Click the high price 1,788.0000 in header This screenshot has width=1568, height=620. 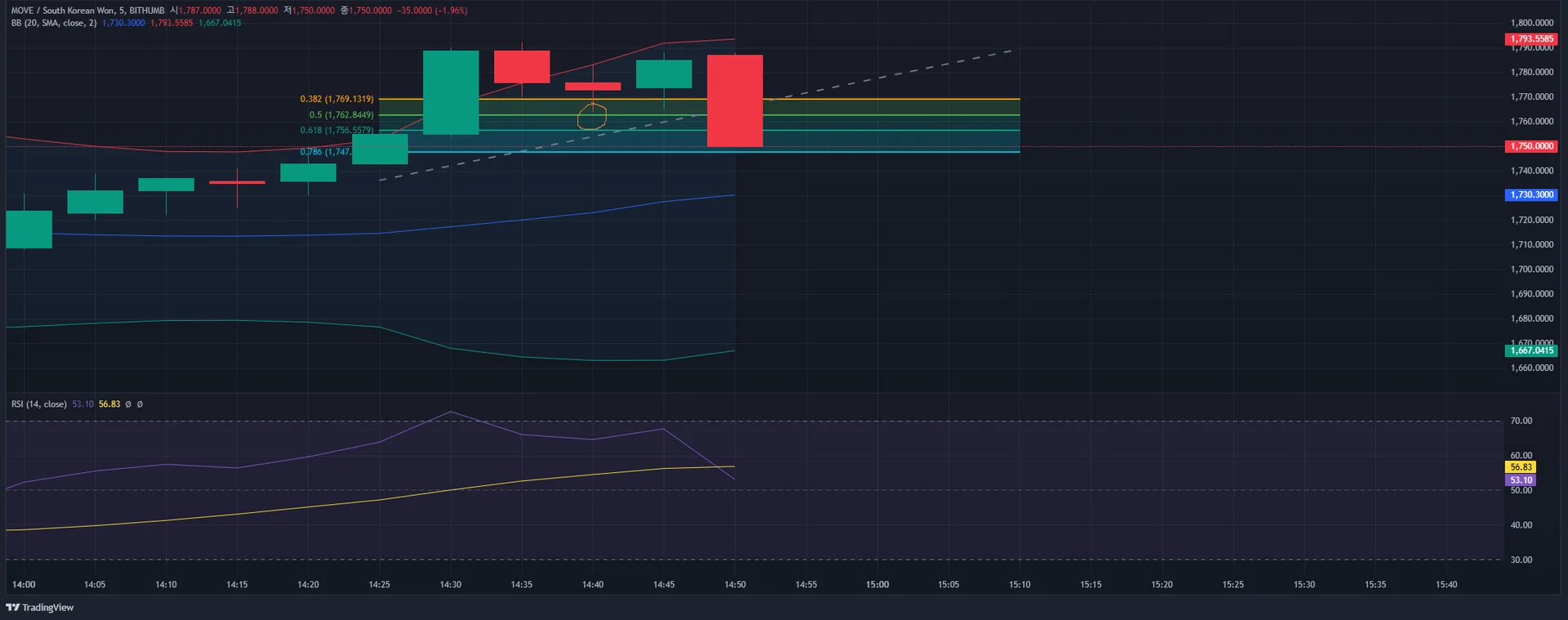[256, 11]
